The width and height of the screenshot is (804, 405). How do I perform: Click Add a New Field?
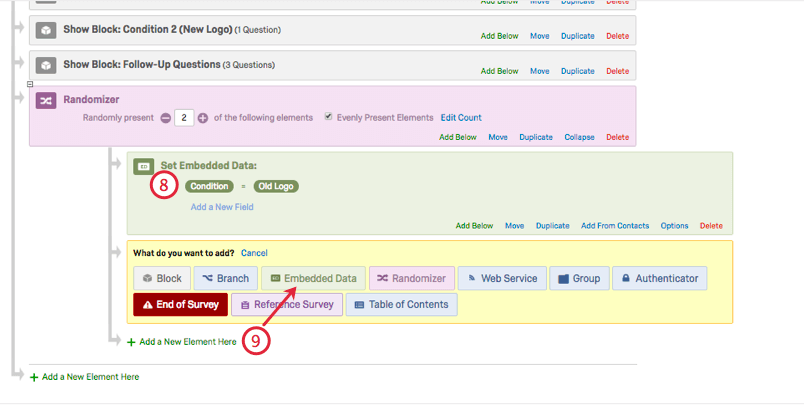tap(222, 207)
